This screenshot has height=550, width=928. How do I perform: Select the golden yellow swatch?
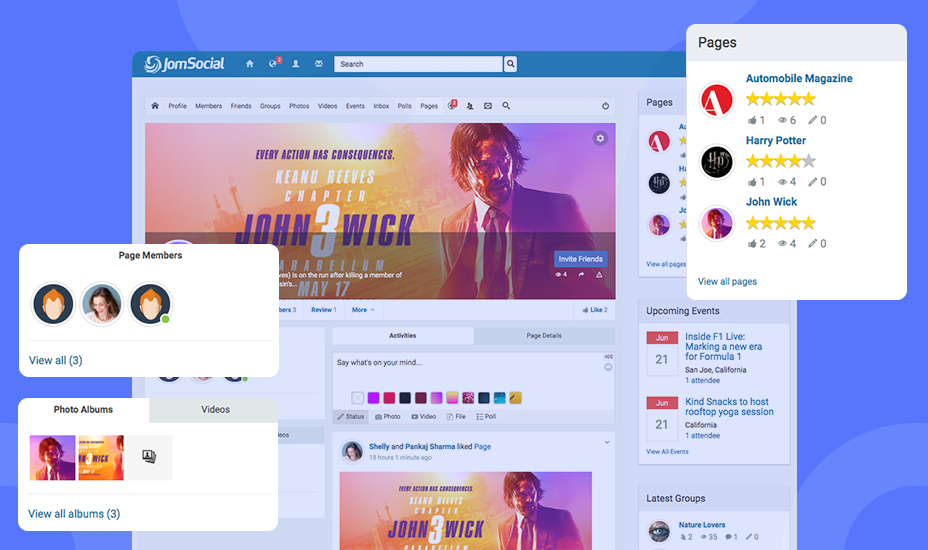tap(515, 398)
